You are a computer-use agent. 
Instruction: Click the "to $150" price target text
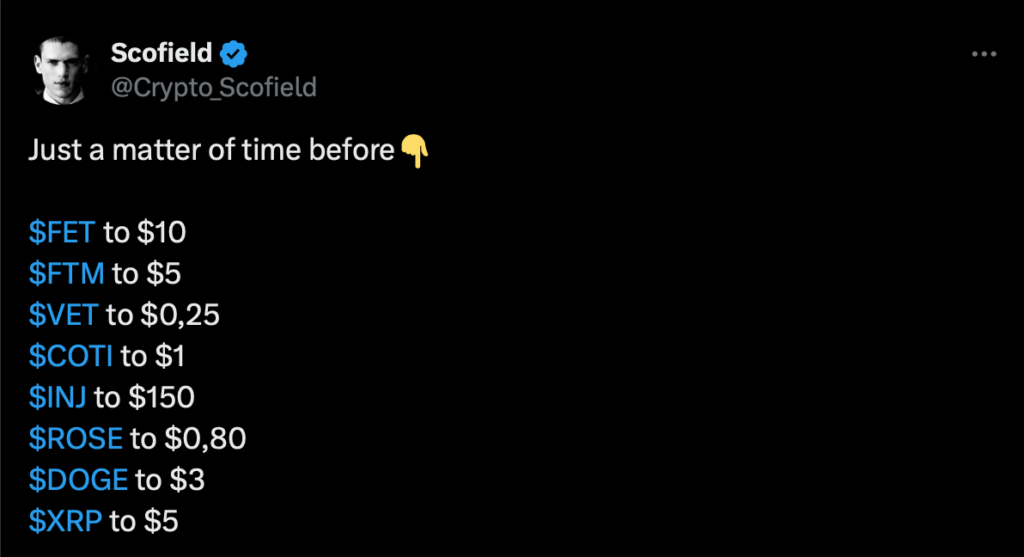click(x=145, y=397)
